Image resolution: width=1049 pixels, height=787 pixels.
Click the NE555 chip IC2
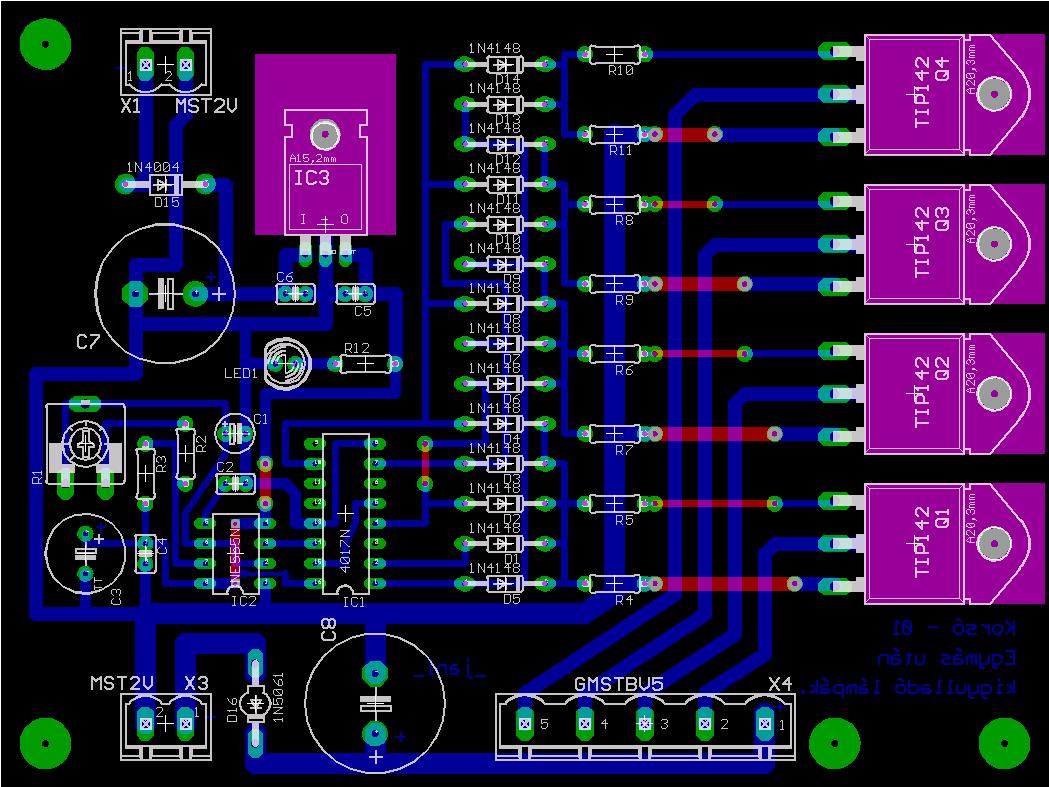click(235, 553)
